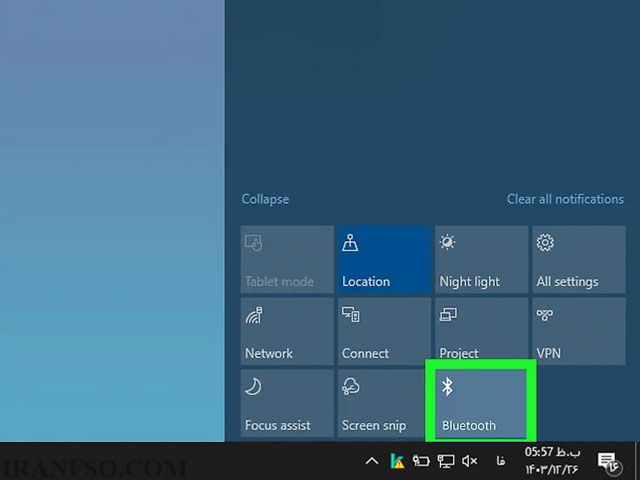Turn off the Location tile

384,260
